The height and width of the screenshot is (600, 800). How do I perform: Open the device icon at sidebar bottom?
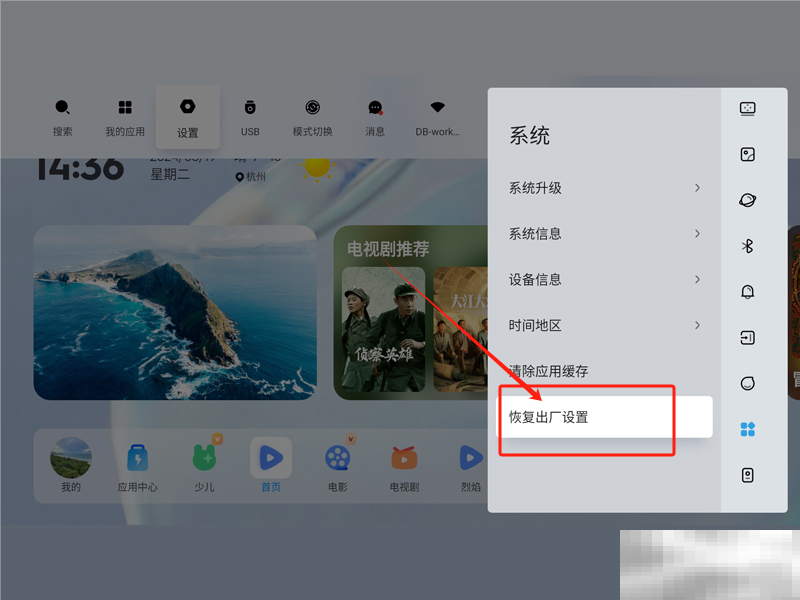[x=747, y=475]
